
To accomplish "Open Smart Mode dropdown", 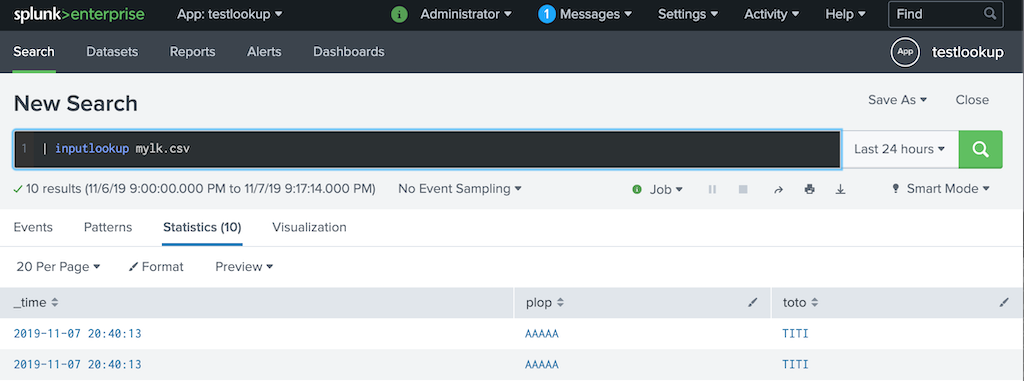I will coord(948,189).
